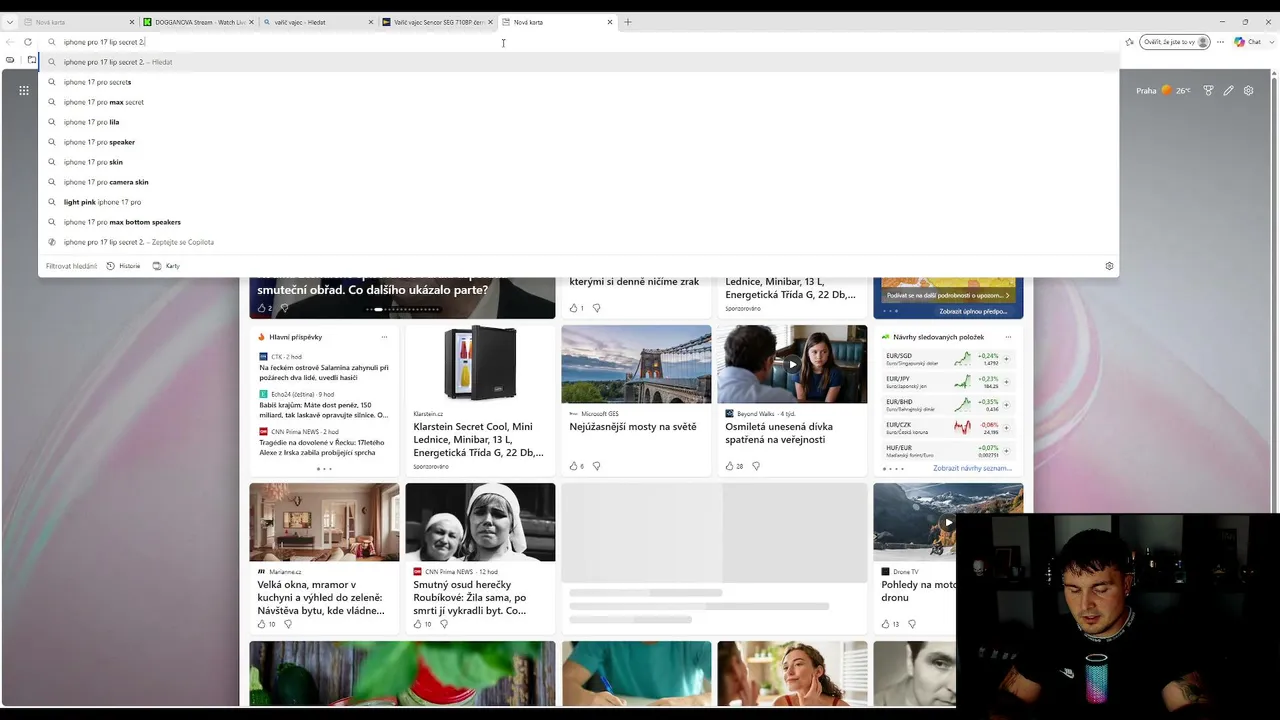Screen dimensions: 1280x720
Task: Select suggestion 'iphone 17 pro max bottom speakers'
Action: pyautogui.click(x=579, y=222)
